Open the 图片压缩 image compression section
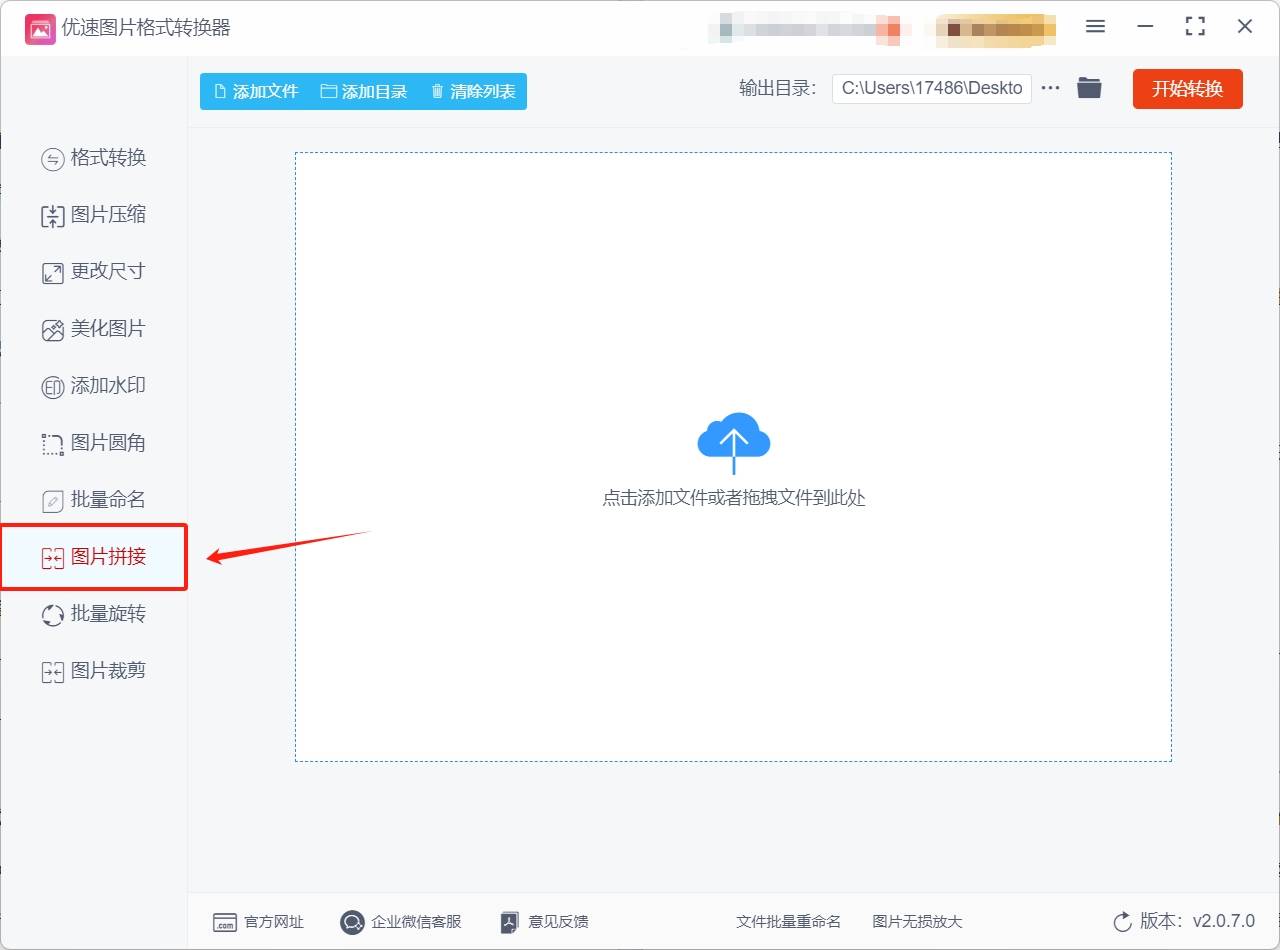The image size is (1280, 950). click(94, 215)
